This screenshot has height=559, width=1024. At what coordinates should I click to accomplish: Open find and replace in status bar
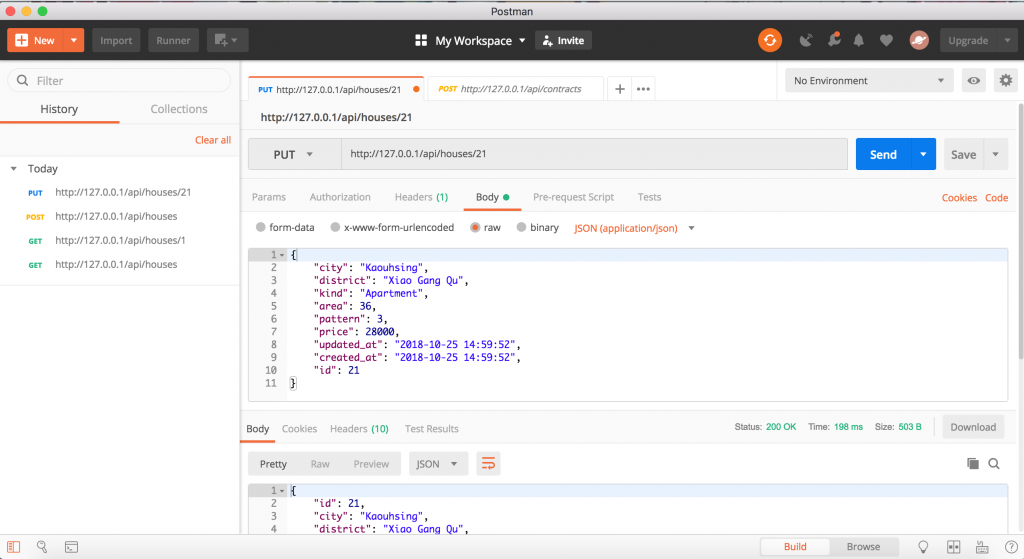click(x=42, y=547)
